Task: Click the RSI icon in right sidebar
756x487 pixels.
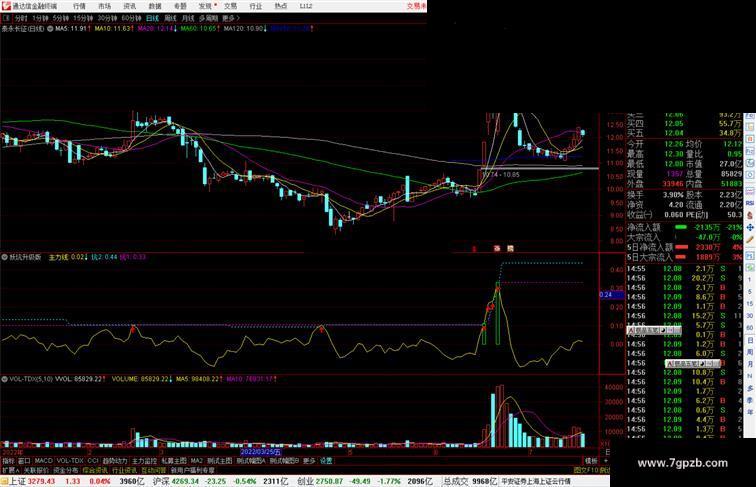Action: (x=750, y=203)
